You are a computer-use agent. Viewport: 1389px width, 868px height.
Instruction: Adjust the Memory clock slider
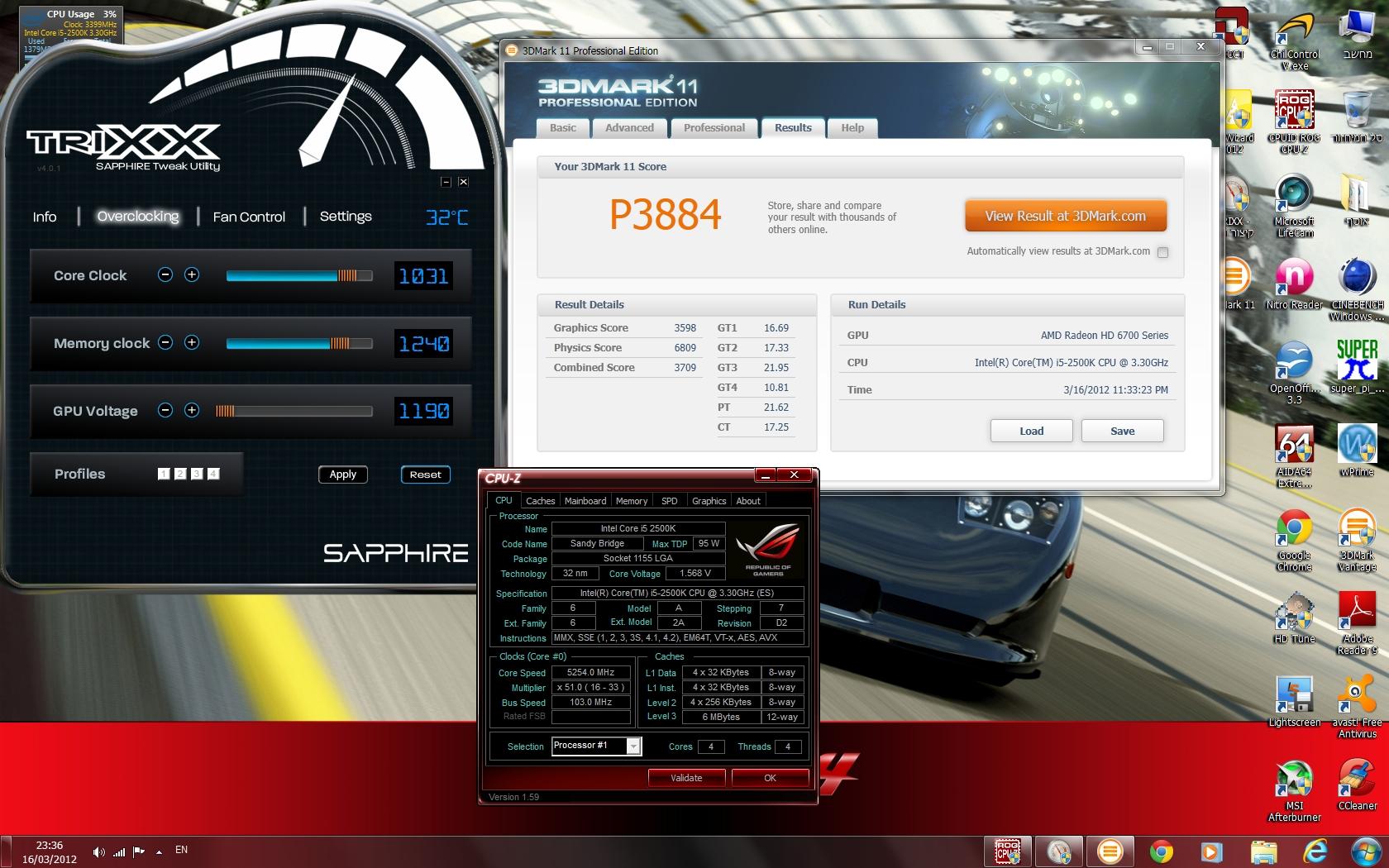tap(299, 343)
